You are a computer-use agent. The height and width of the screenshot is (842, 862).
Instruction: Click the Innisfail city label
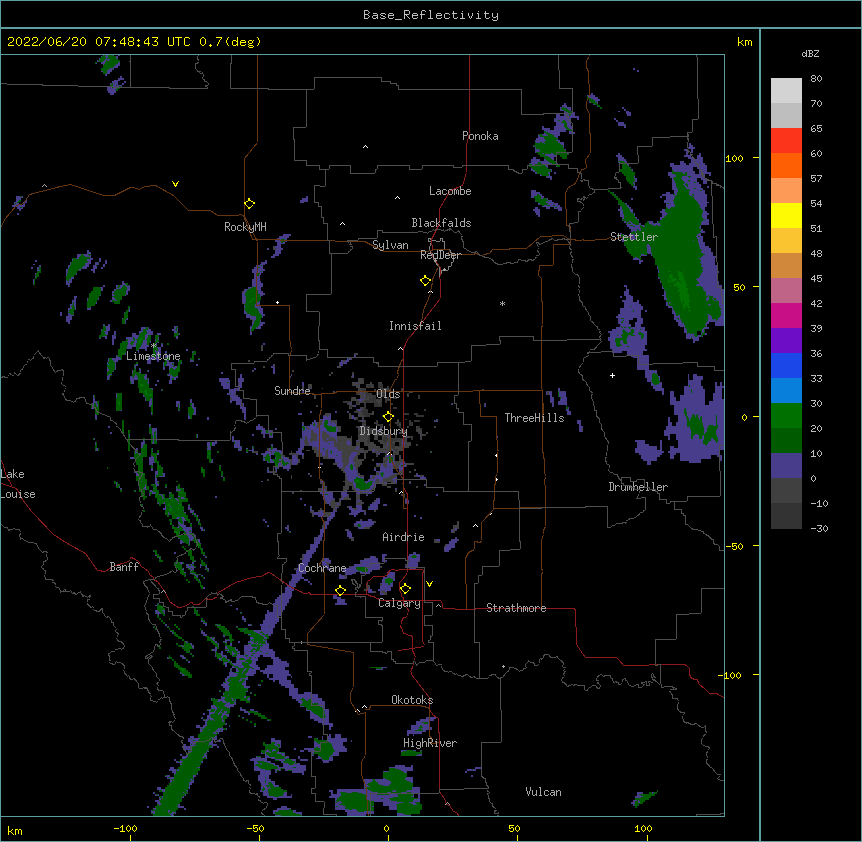tap(415, 326)
